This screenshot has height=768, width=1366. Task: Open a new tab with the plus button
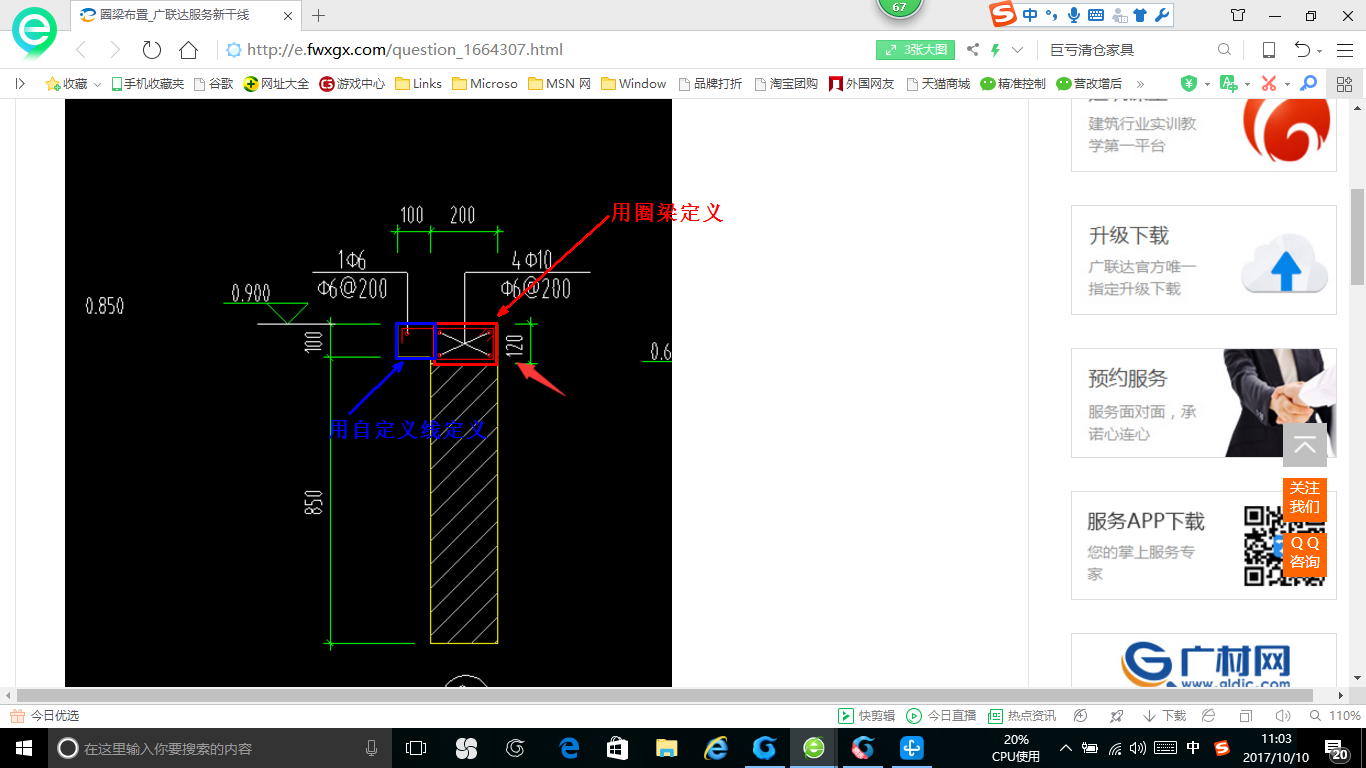pyautogui.click(x=319, y=15)
